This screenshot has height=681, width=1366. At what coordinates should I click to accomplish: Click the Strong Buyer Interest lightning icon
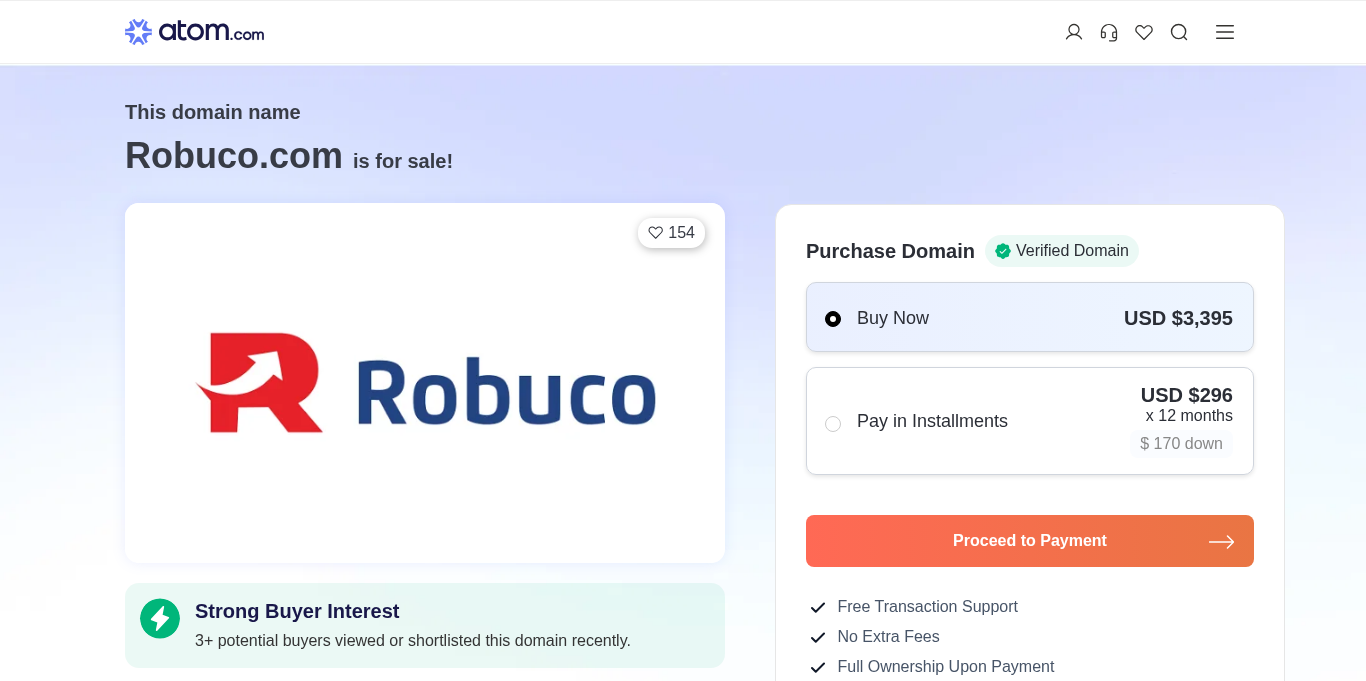(160, 619)
